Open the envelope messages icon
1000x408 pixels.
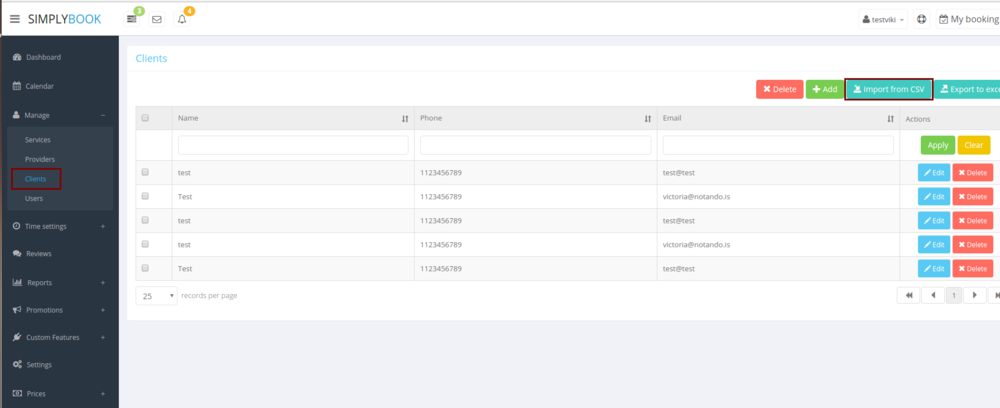(x=157, y=19)
